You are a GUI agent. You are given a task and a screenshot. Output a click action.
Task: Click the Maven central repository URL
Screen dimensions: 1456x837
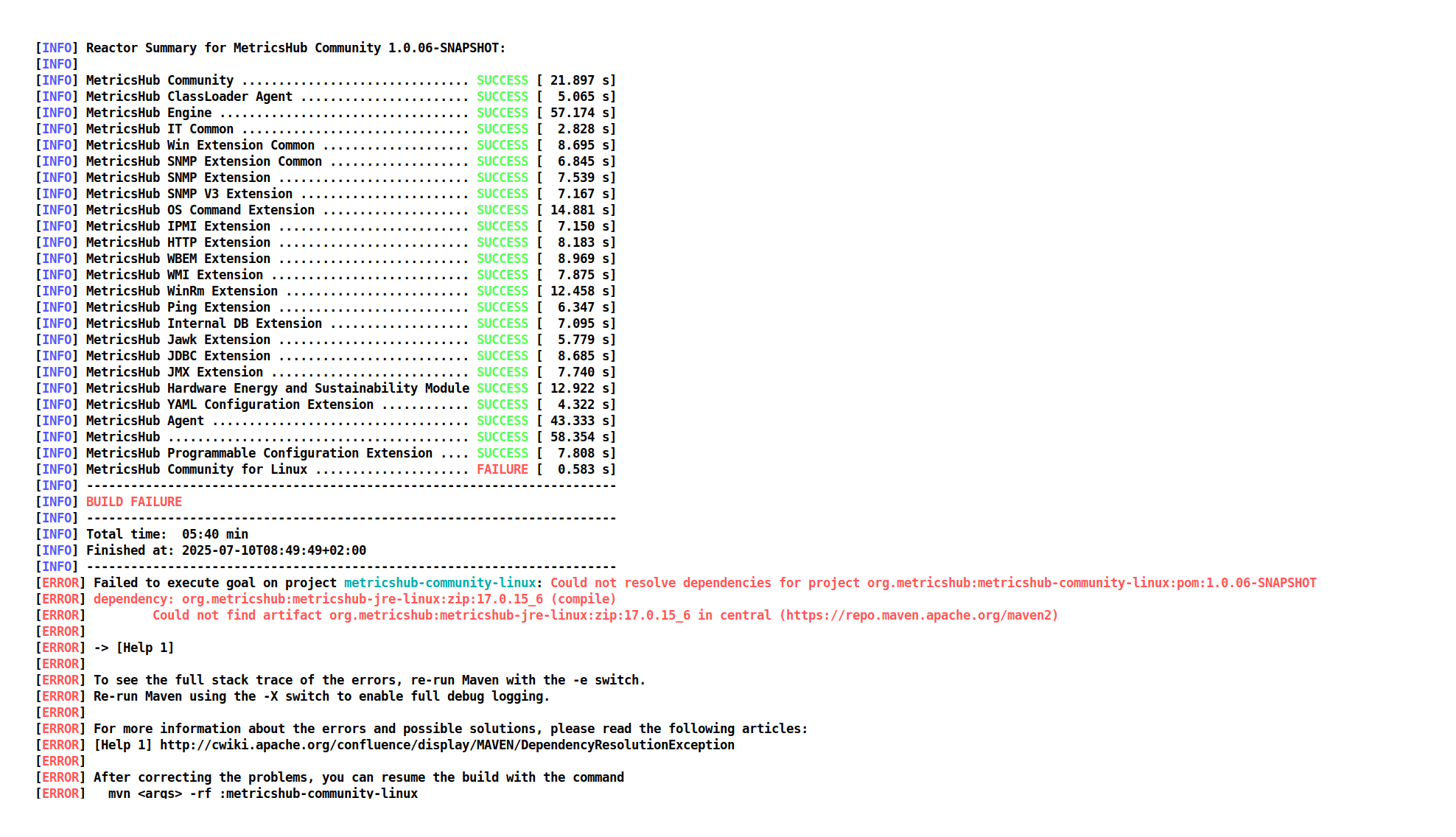click(x=921, y=615)
